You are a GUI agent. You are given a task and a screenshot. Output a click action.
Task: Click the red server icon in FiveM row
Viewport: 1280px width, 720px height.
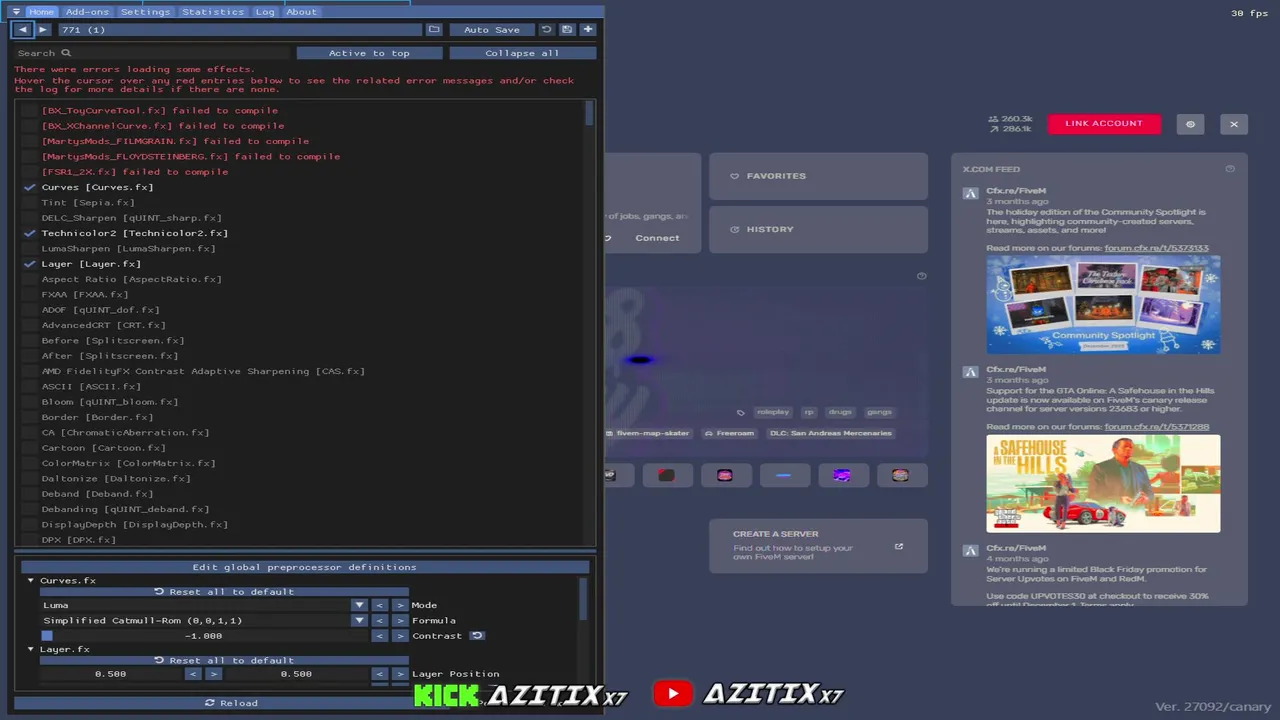[667, 475]
